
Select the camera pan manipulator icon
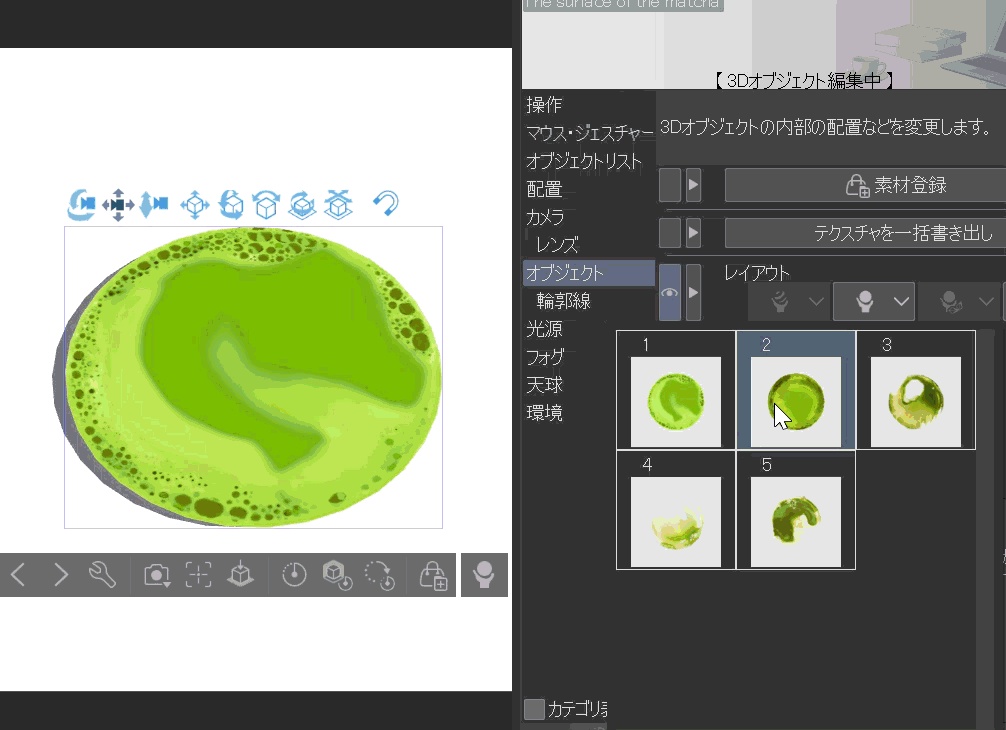(118, 205)
